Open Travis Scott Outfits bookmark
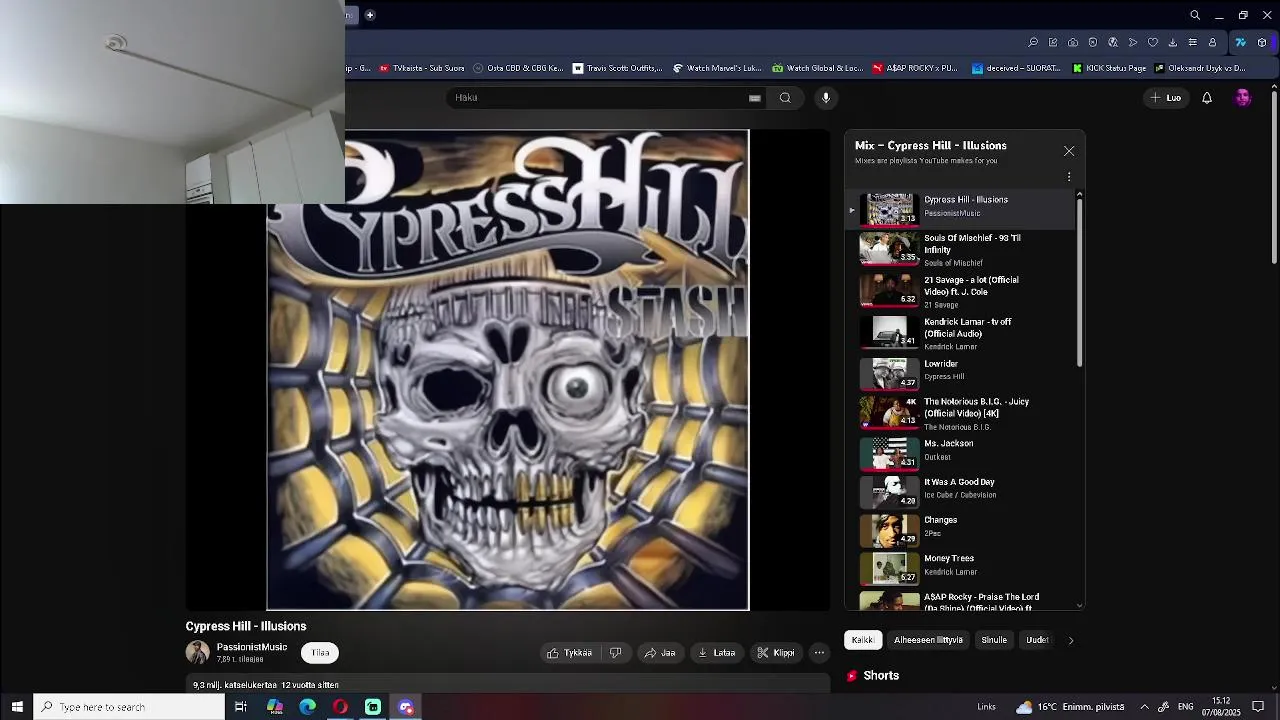Image resolution: width=1280 pixels, height=720 pixels. tap(618, 68)
